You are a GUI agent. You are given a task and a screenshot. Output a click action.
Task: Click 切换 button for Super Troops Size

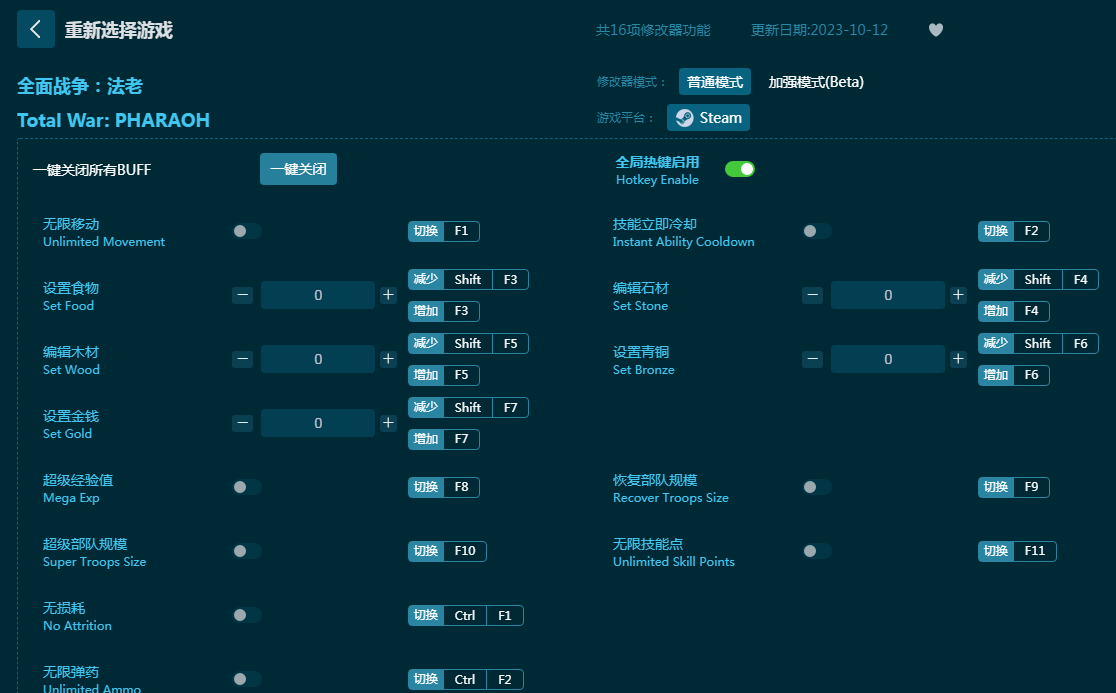pyautogui.click(x=426, y=551)
